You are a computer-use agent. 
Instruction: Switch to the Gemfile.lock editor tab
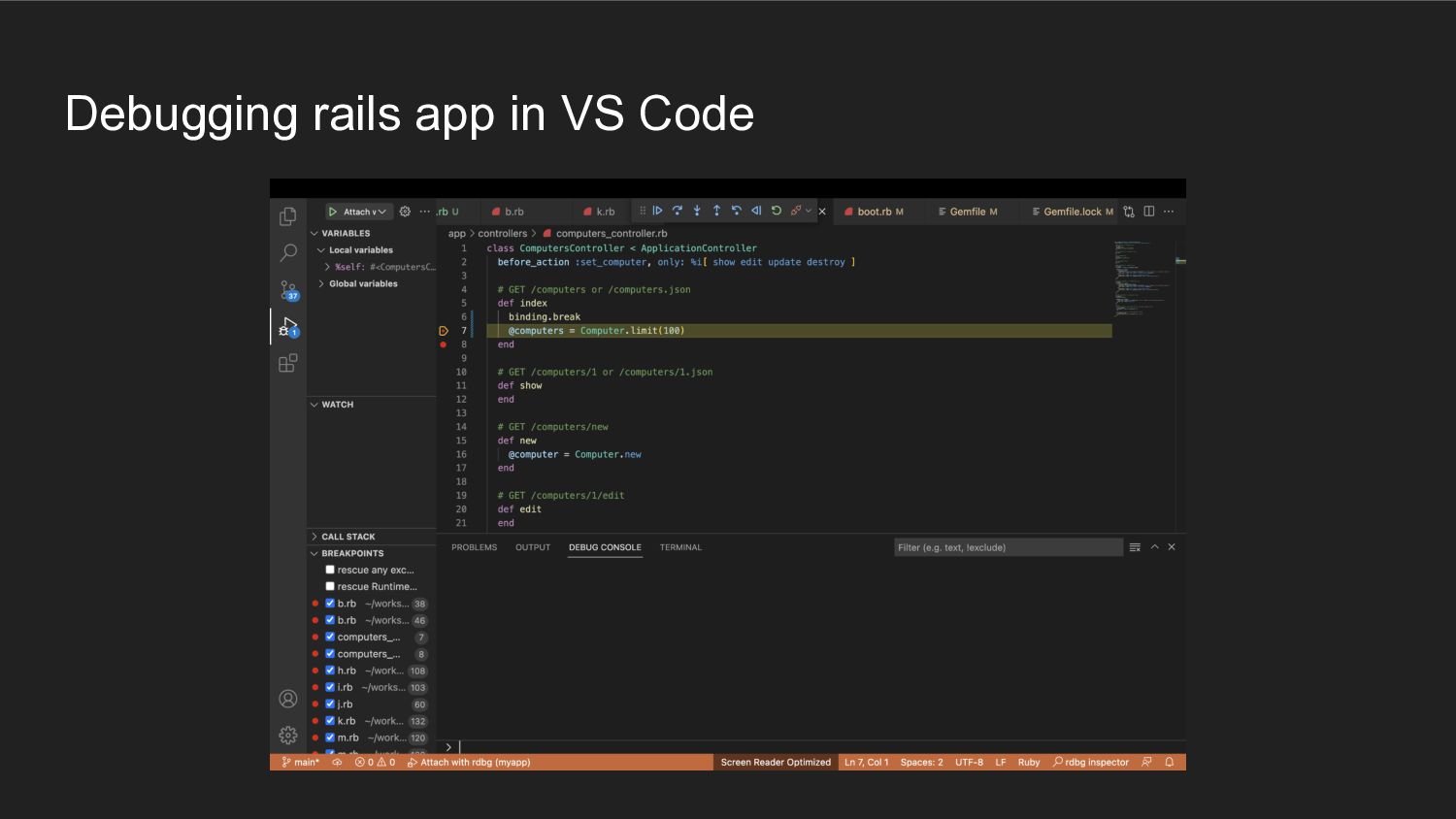[1072, 212]
